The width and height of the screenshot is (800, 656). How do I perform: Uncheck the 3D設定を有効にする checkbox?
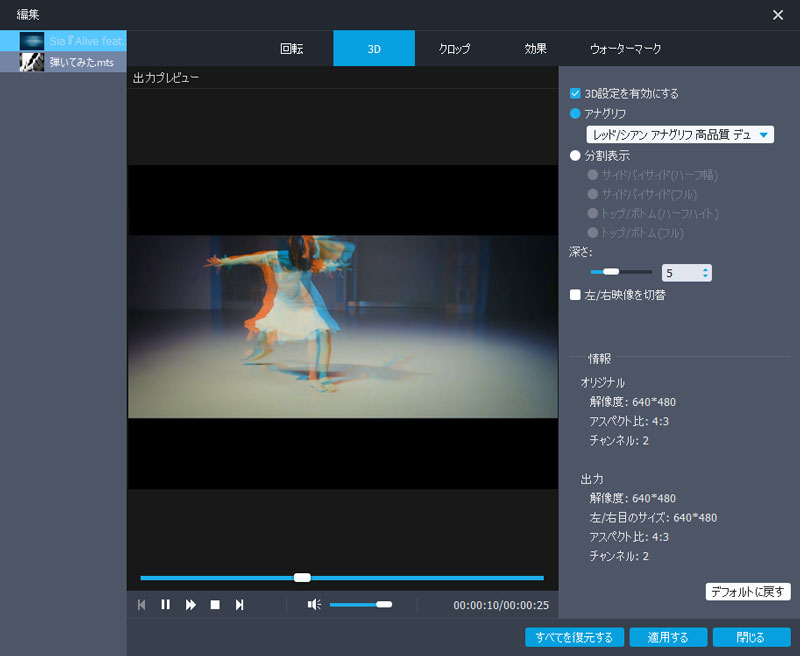click(x=575, y=93)
